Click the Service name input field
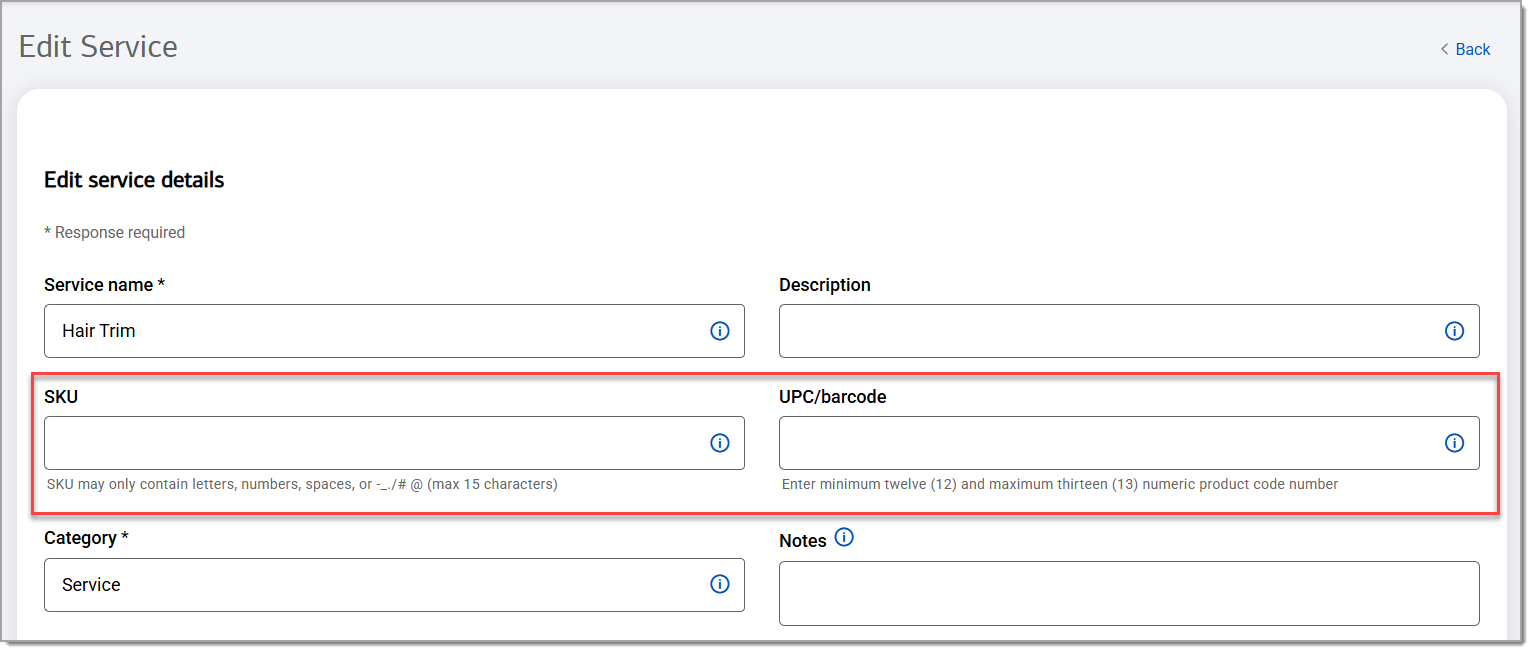 point(394,331)
